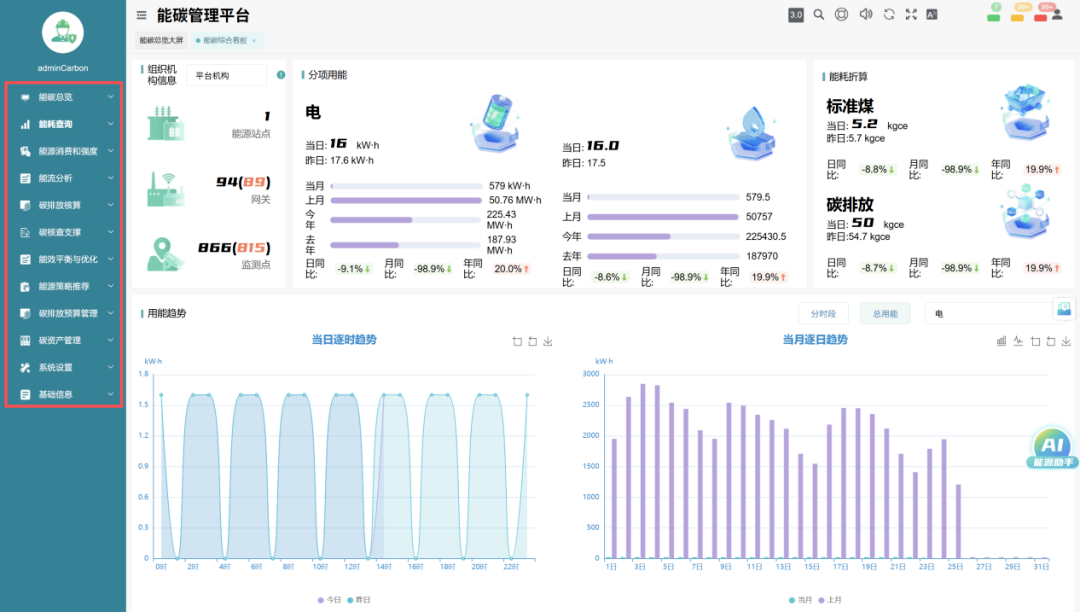Expand the 能源策略推荐 menu
Screen dimensions: 1080x612
(65, 286)
